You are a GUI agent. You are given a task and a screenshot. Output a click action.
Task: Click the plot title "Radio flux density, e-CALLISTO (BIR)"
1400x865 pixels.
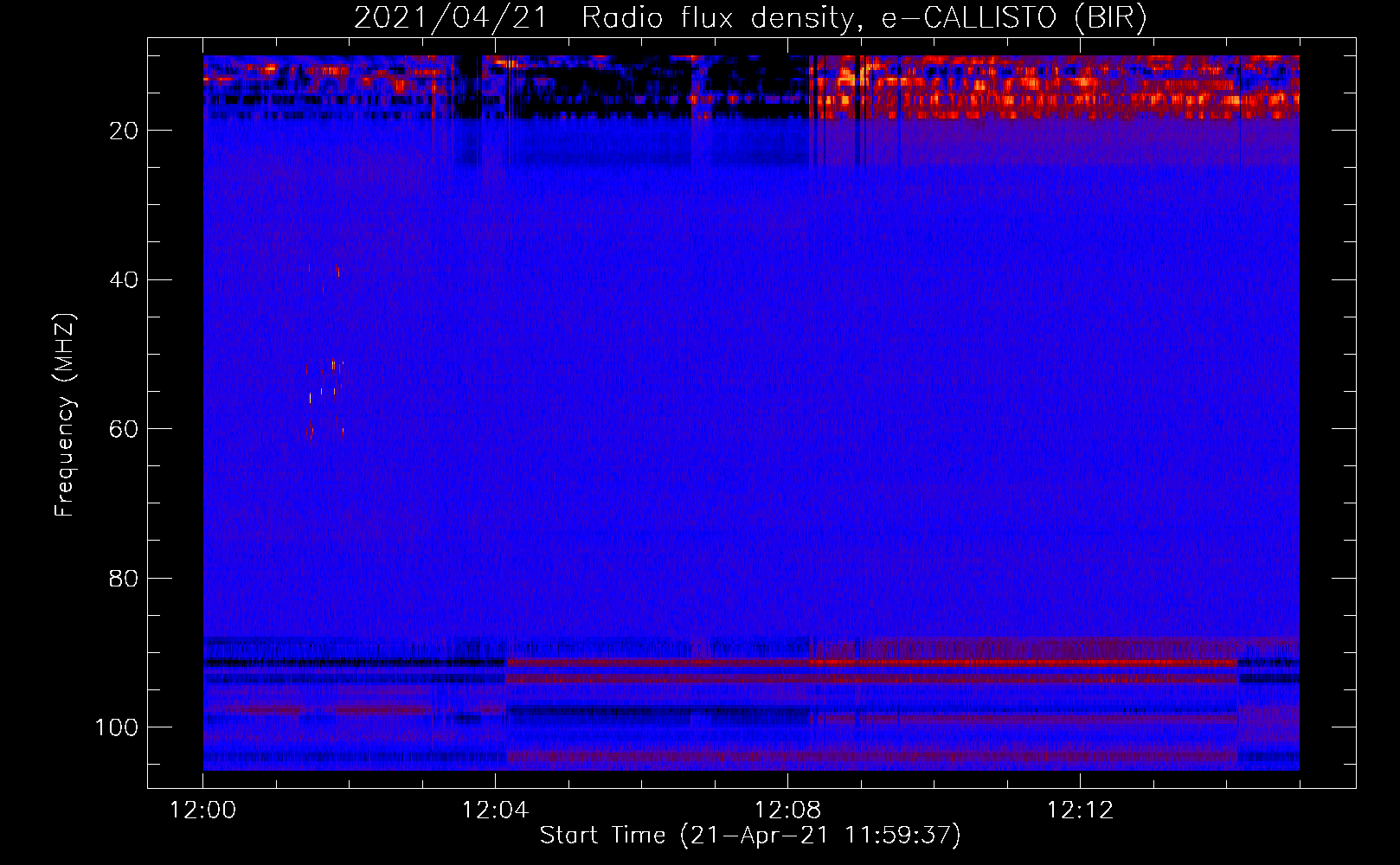coord(864,17)
